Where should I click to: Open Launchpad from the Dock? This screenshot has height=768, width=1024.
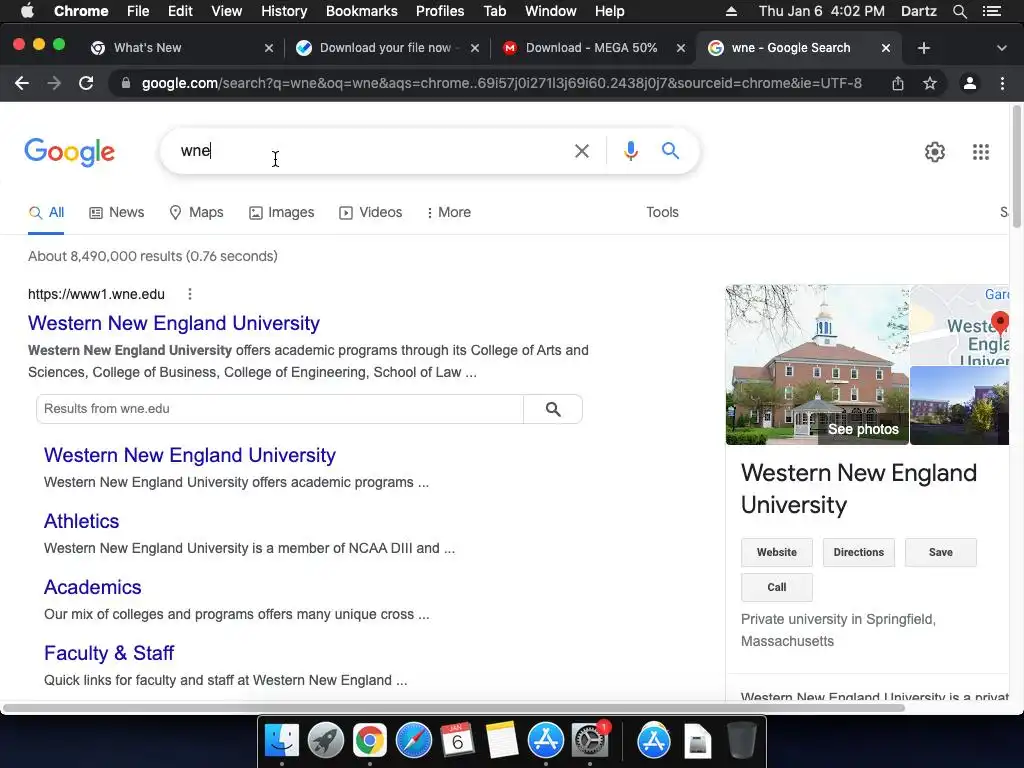click(325, 741)
